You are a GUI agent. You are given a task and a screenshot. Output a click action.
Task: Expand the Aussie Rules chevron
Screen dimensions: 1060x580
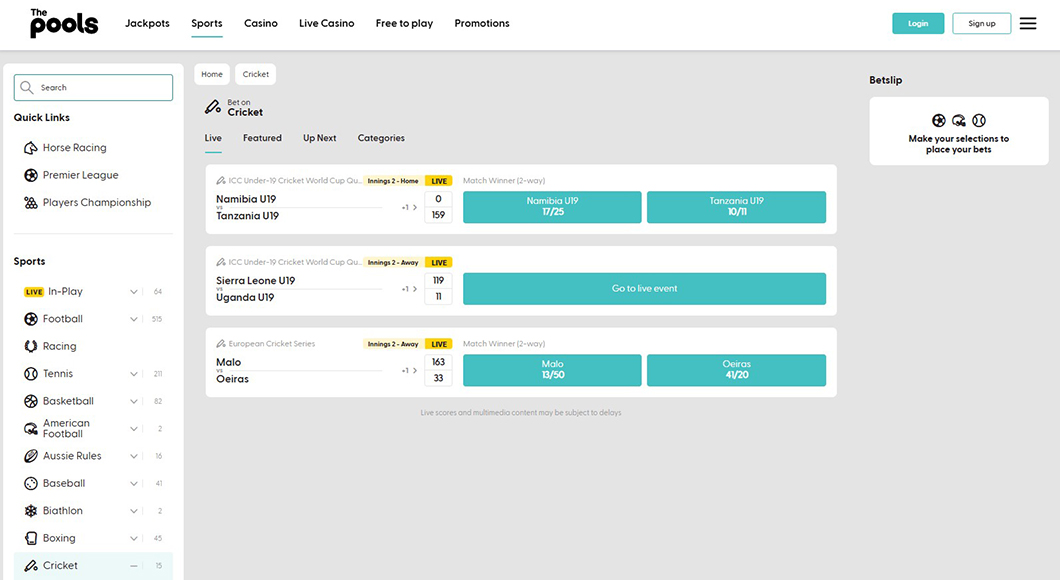coord(134,456)
